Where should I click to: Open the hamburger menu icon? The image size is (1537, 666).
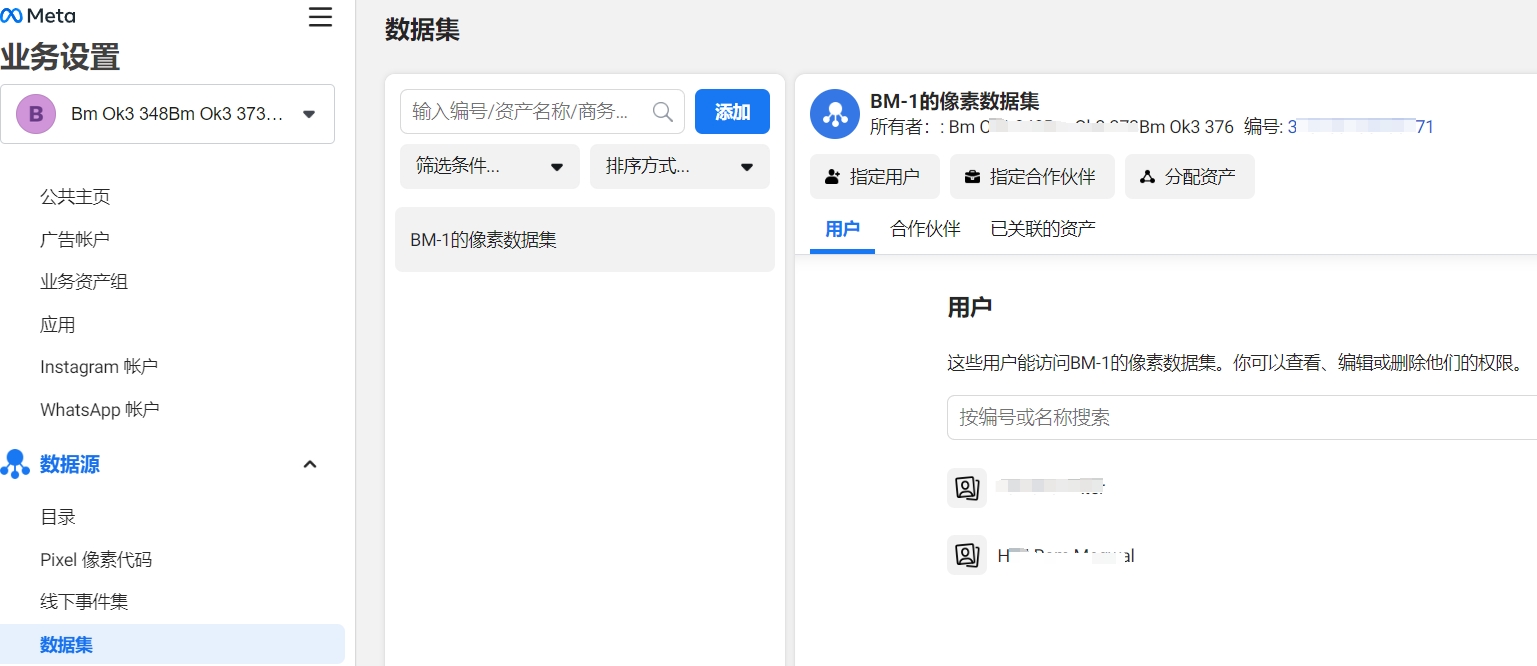tap(320, 17)
